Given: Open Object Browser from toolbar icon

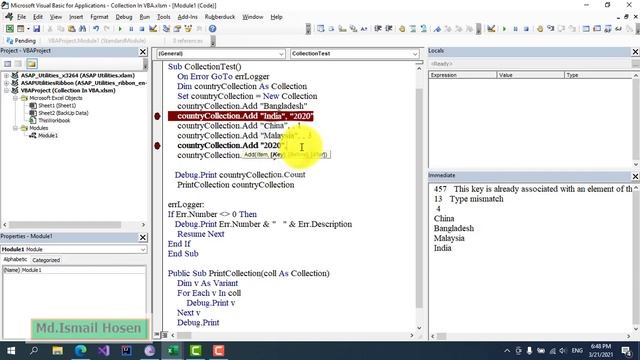Looking at the screenshot, I should [x=188, y=29].
